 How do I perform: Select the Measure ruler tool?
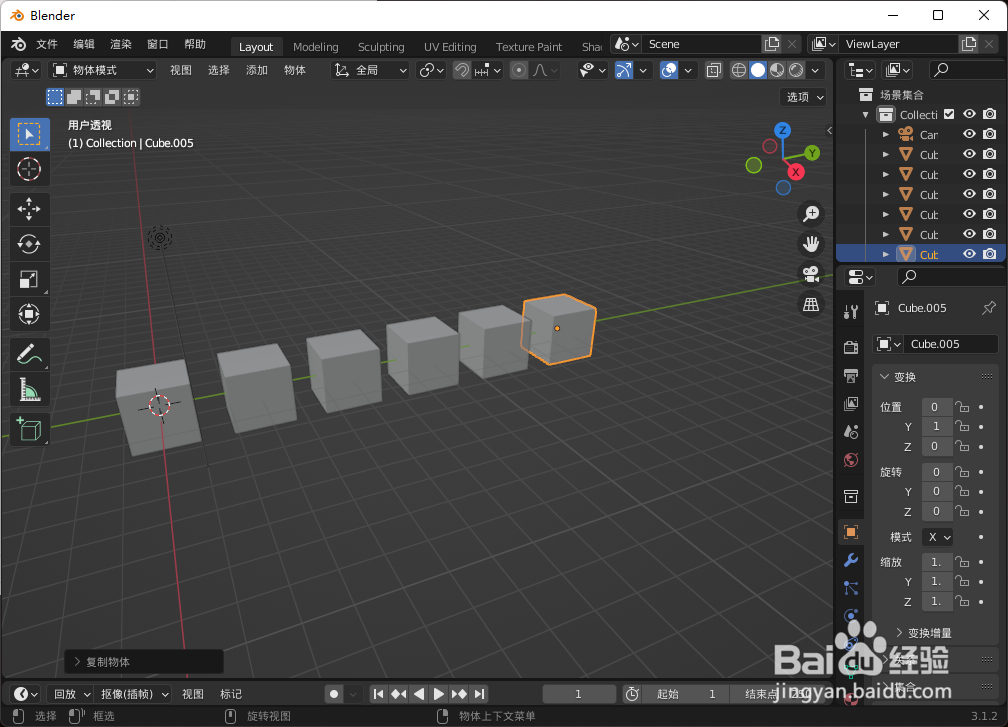tap(30, 390)
